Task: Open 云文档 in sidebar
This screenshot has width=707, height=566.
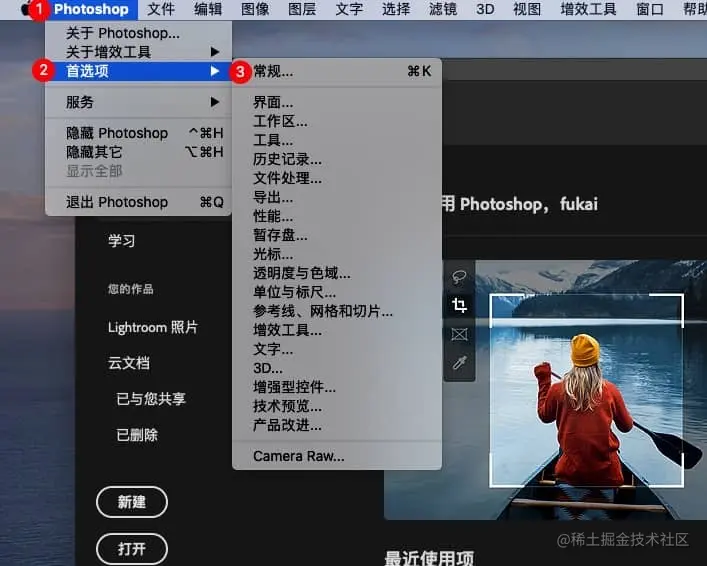Action: click(129, 363)
